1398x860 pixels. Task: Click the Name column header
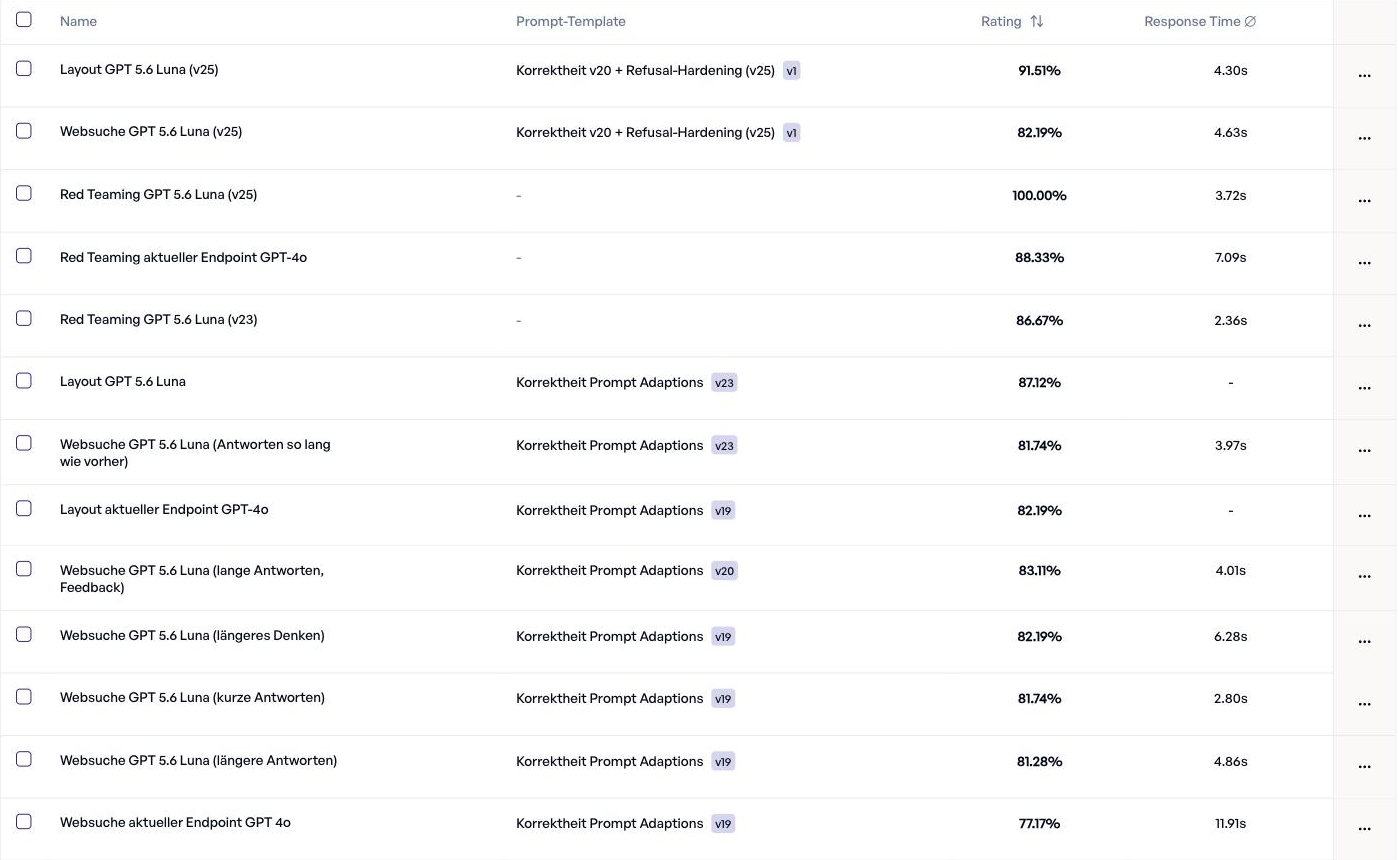[x=78, y=21]
